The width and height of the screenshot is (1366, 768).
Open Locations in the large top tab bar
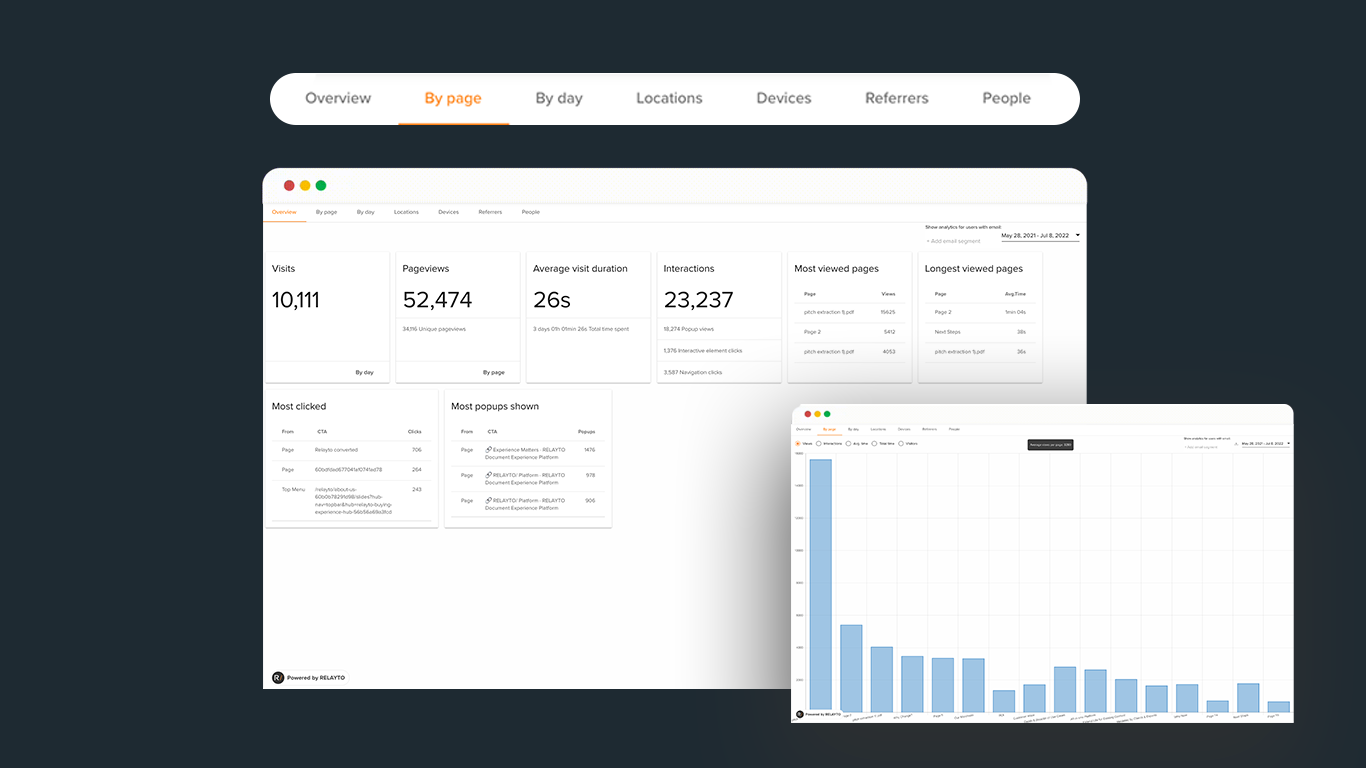click(669, 98)
